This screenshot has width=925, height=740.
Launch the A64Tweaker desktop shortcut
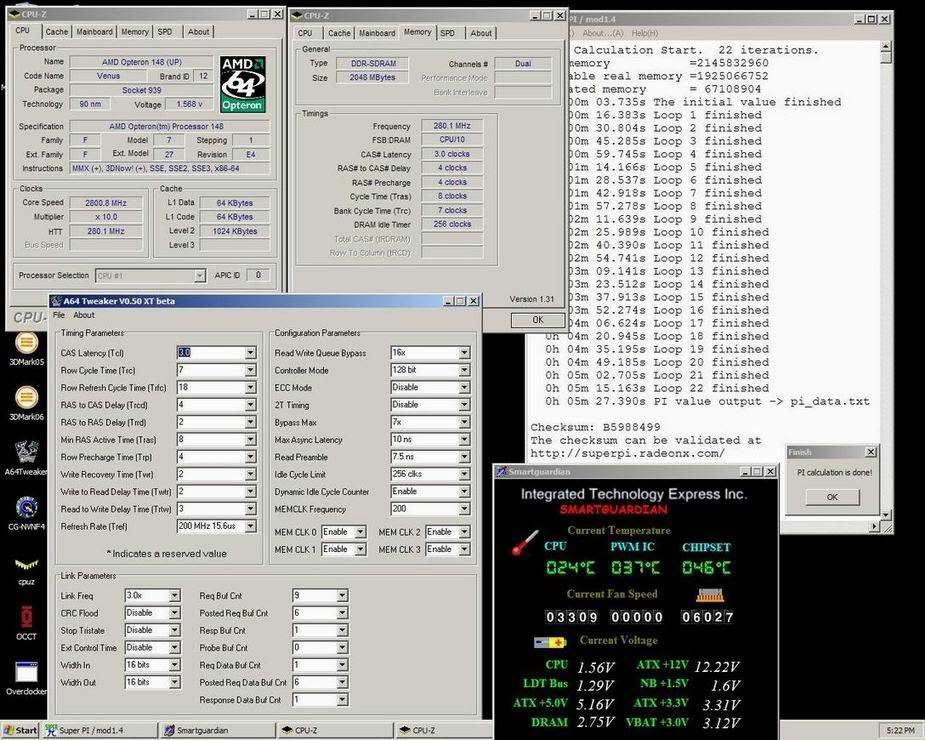(x=26, y=457)
